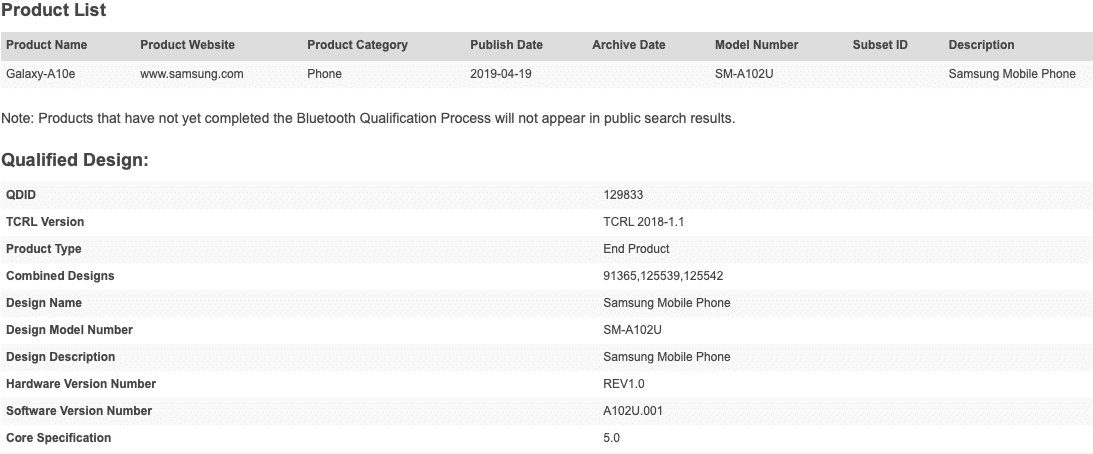Image resolution: width=1093 pixels, height=454 pixels.
Task: Click the Subset ID column header
Action: [880, 45]
